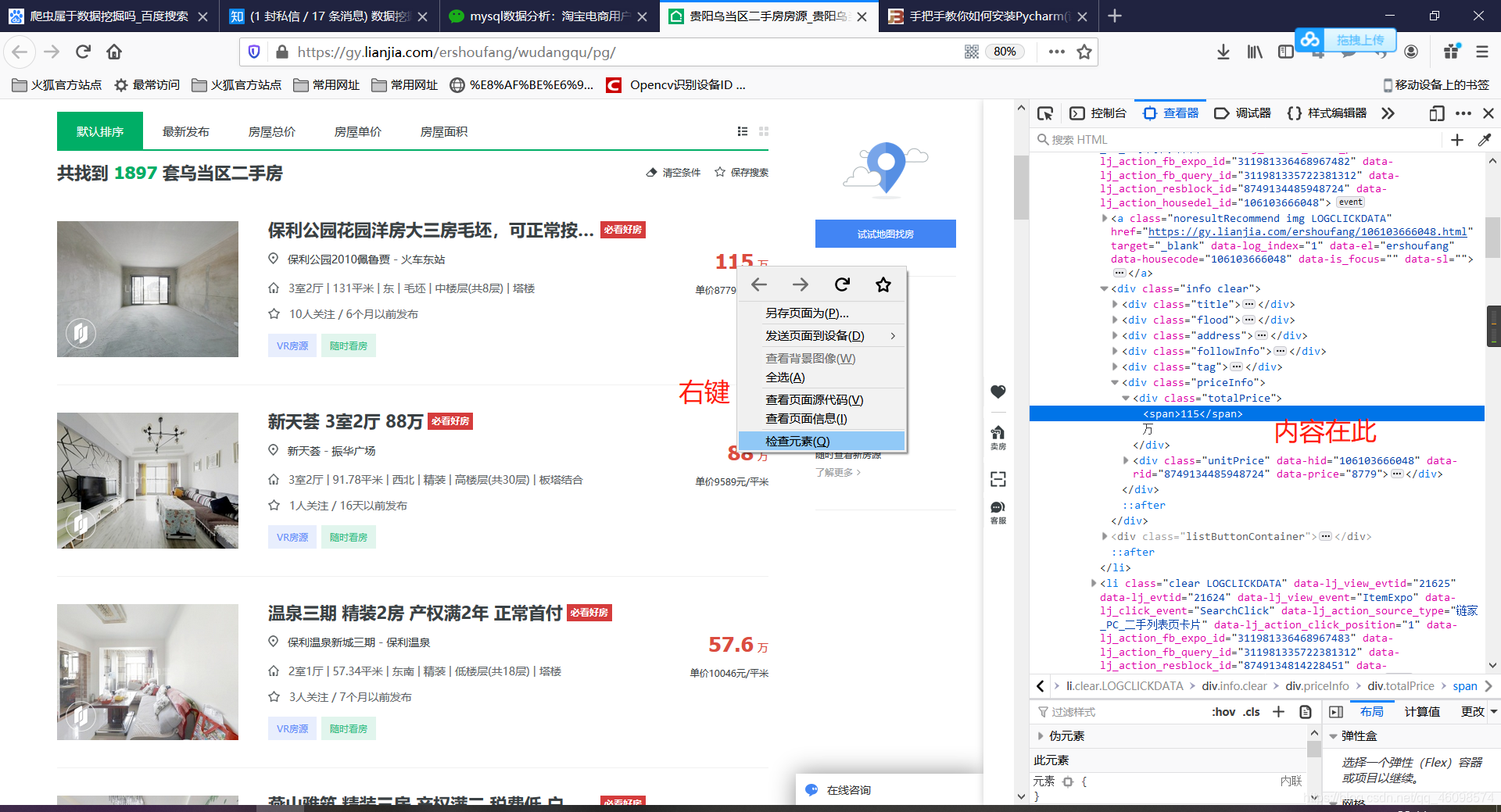Click the eyedropper icon beside HTML search
This screenshot has width=1501, height=812.
point(1485,140)
